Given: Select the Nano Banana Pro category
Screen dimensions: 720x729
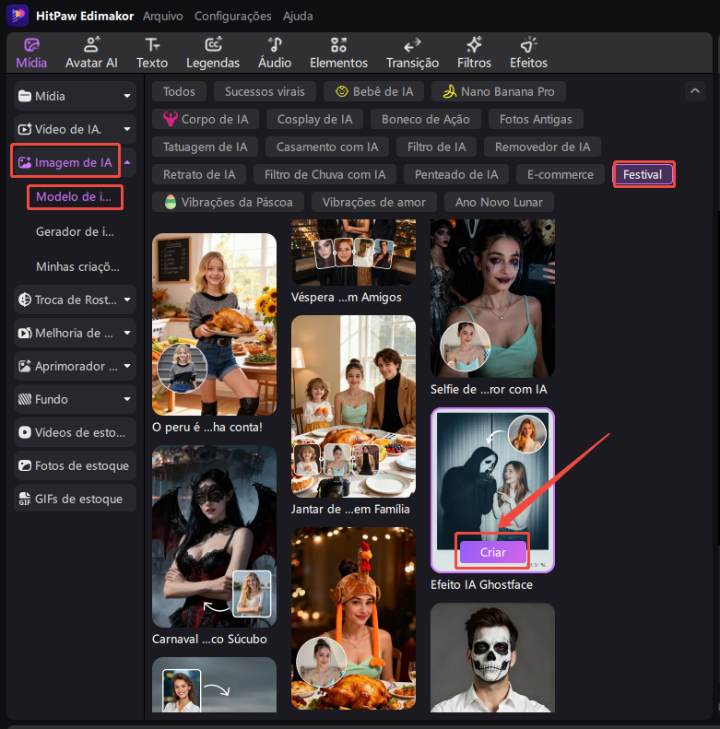Looking at the screenshot, I should pos(498,91).
